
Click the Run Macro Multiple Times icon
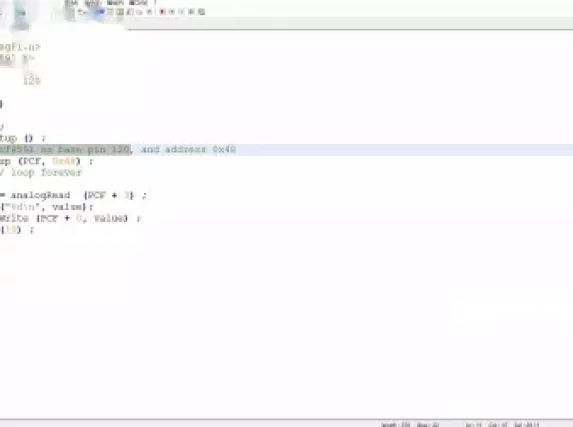click(191, 12)
